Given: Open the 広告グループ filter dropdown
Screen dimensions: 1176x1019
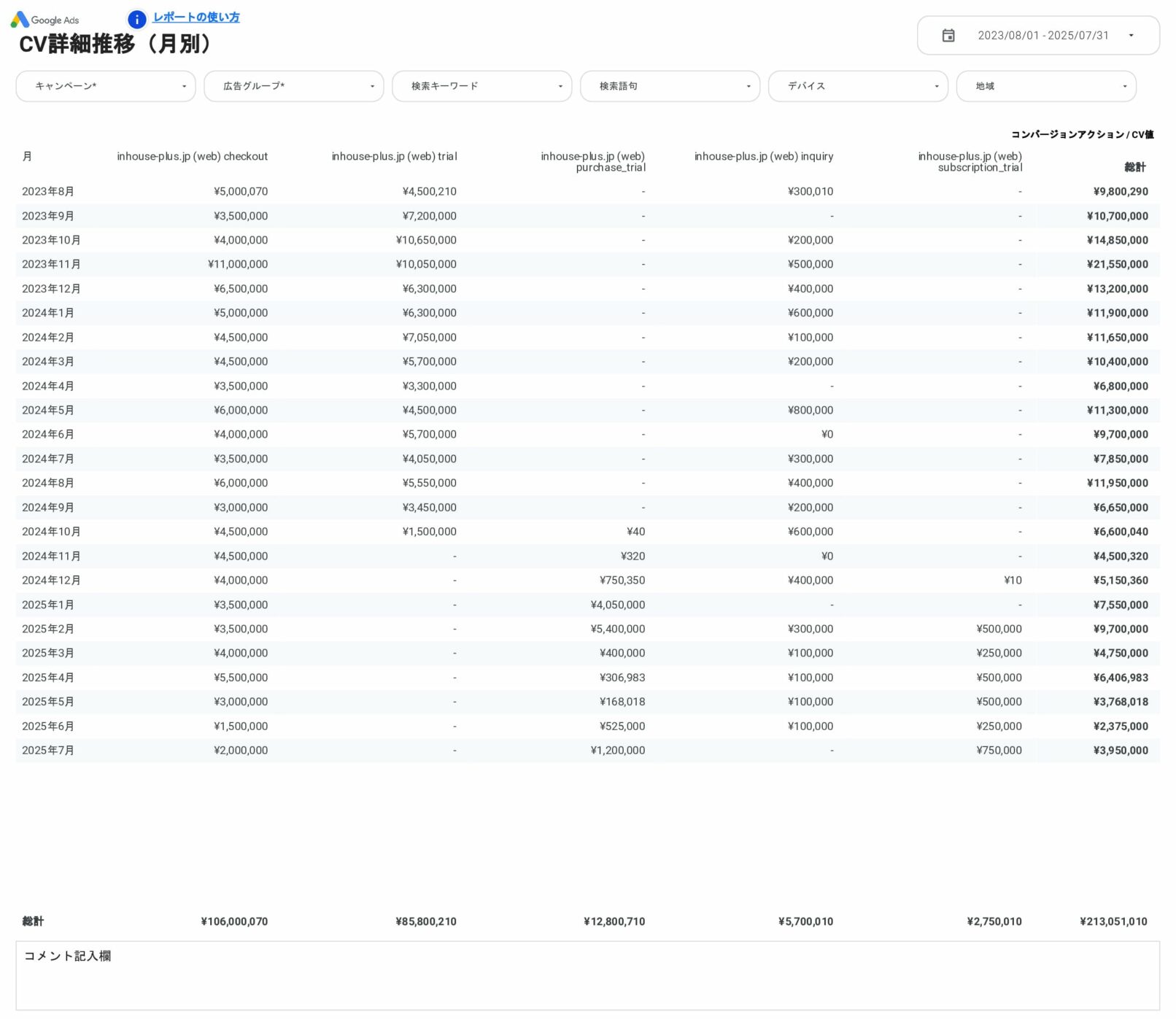Looking at the screenshot, I should point(293,86).
